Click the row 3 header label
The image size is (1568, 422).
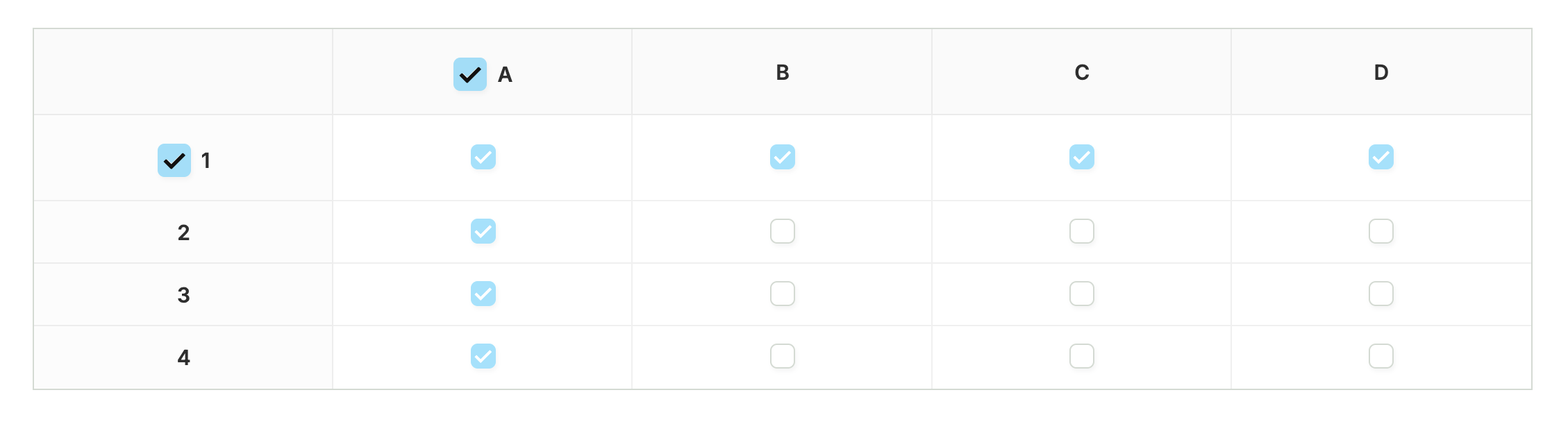(183, 295)
